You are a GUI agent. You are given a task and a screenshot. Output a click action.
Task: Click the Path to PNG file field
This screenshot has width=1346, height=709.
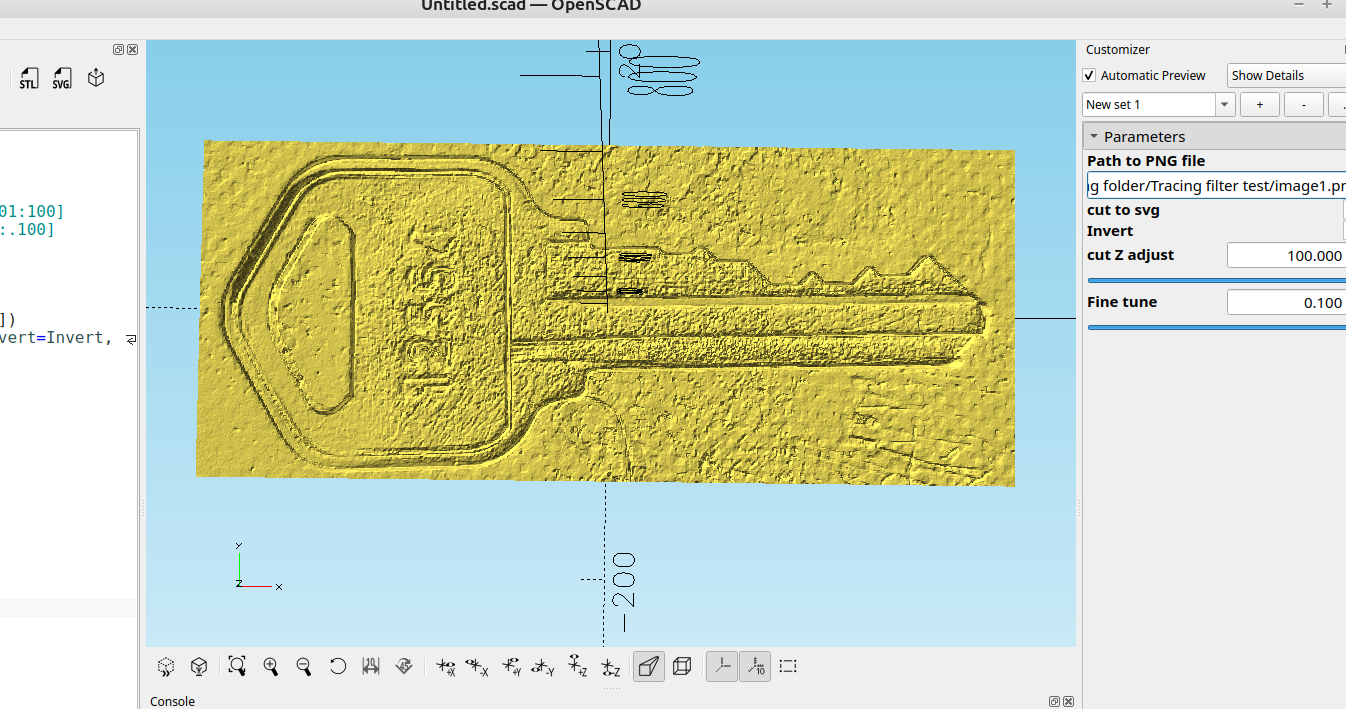pyautogui.click(x=1215, y=185)
